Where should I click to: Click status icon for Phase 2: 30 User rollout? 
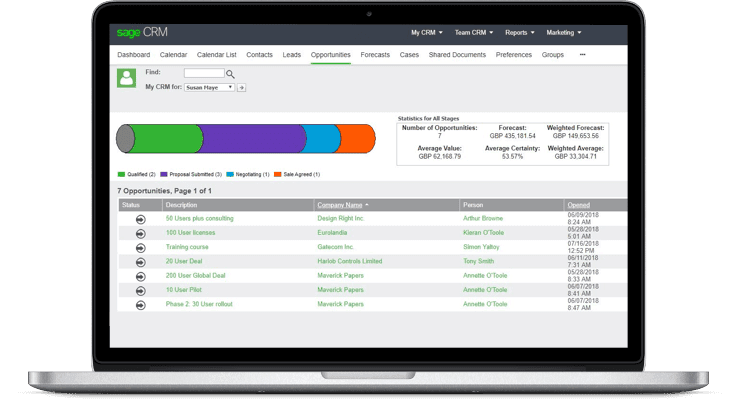click(x=139, y=304)
